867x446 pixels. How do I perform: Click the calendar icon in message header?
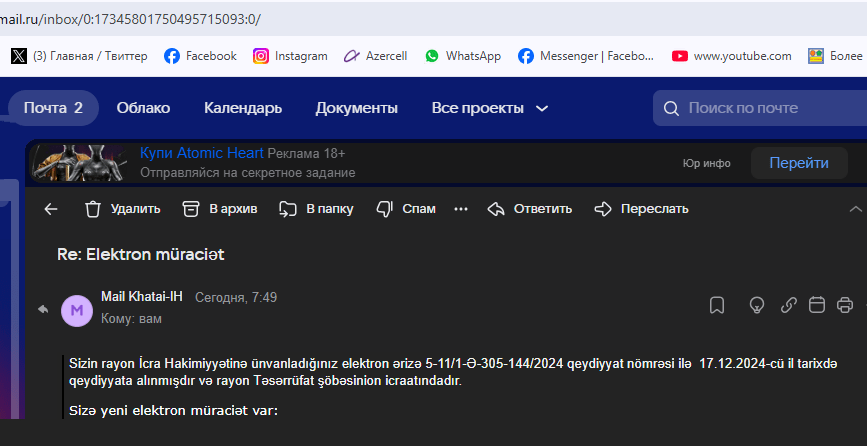816,305
